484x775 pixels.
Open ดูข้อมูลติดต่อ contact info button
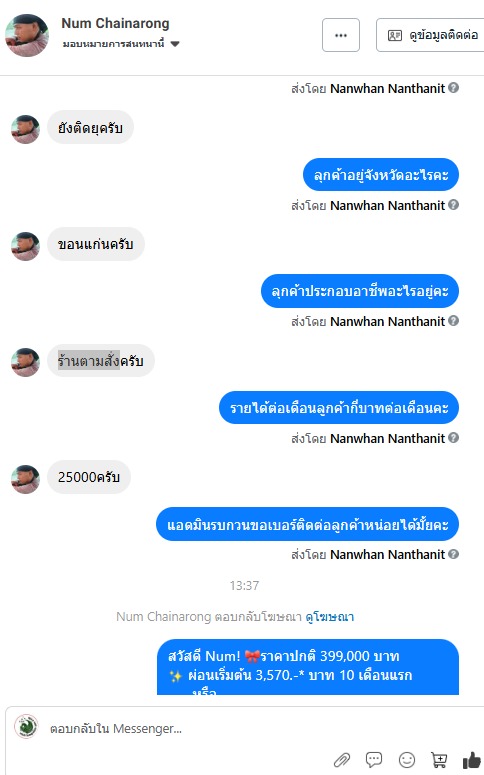[430, 35]
